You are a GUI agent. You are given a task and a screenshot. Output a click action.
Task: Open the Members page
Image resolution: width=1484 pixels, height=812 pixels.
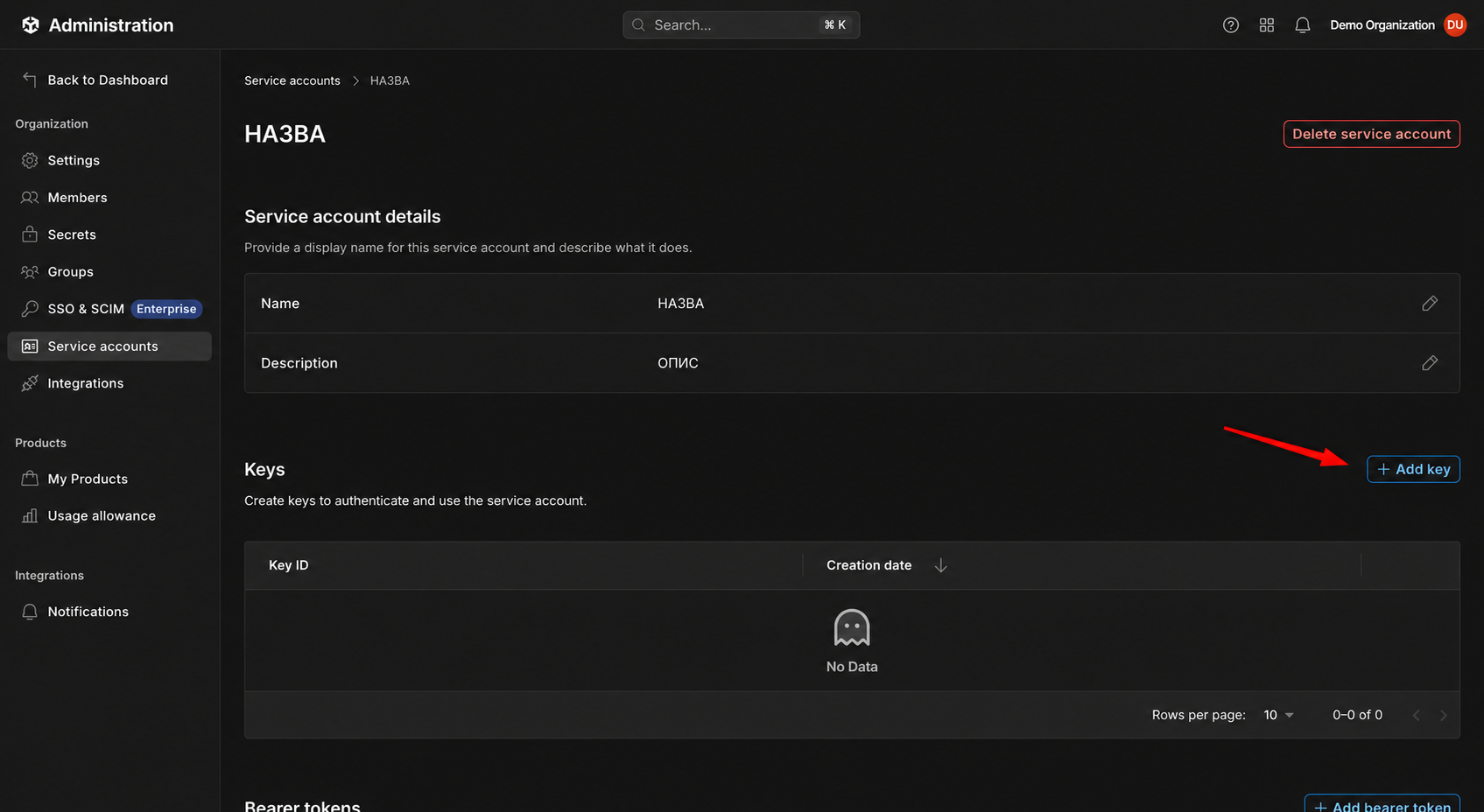pos(109,198)
